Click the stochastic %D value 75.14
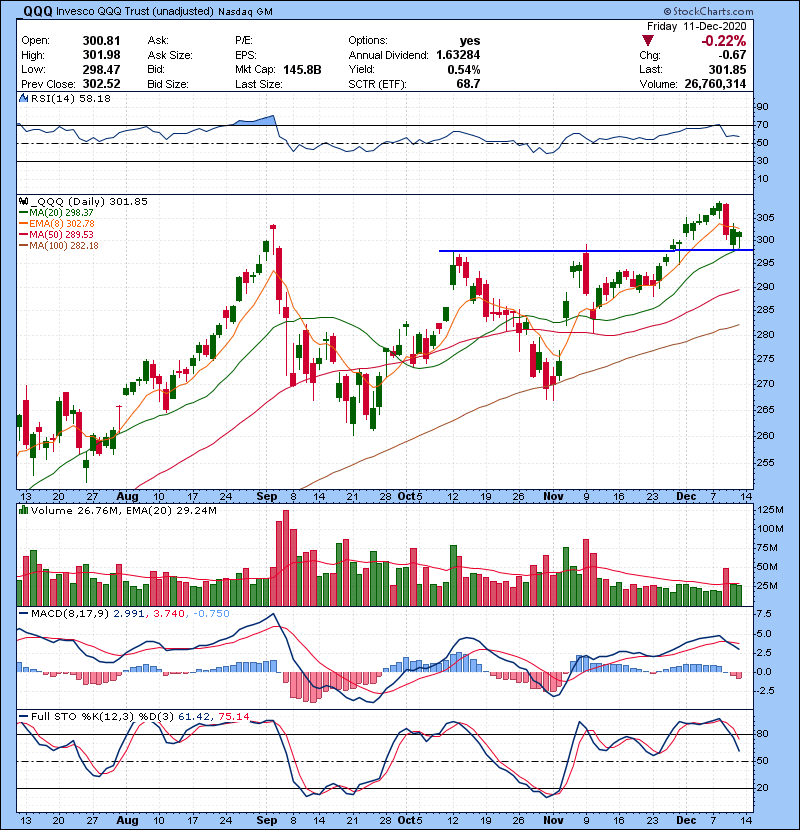Viewport: 800px width, 830px height. [x=233, y=716]
